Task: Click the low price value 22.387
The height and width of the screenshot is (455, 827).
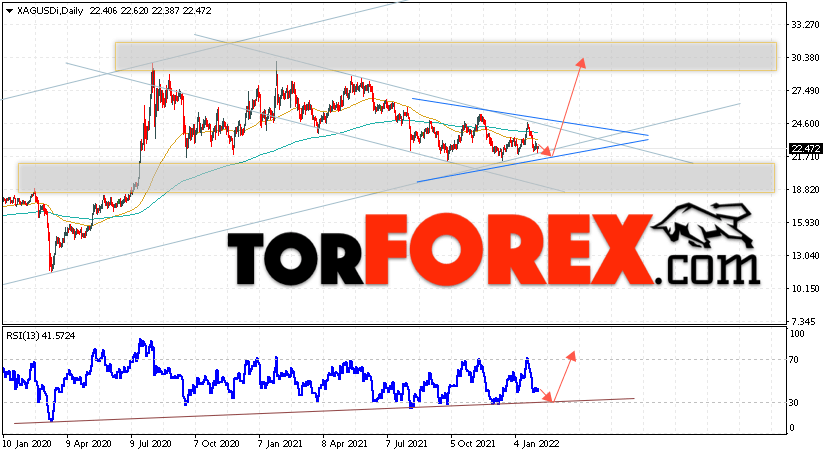Action: 166,11
